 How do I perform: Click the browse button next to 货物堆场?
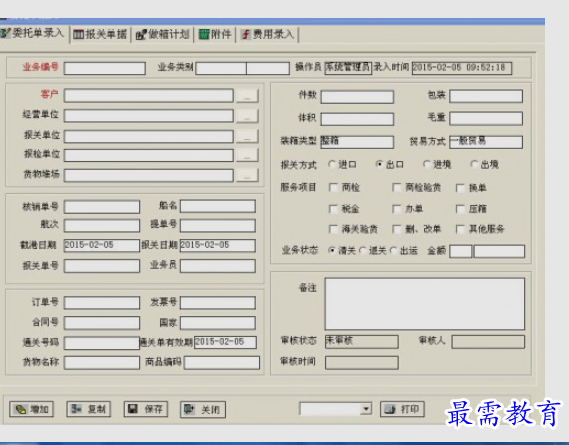pyautogui.click(x=247, y=175)
